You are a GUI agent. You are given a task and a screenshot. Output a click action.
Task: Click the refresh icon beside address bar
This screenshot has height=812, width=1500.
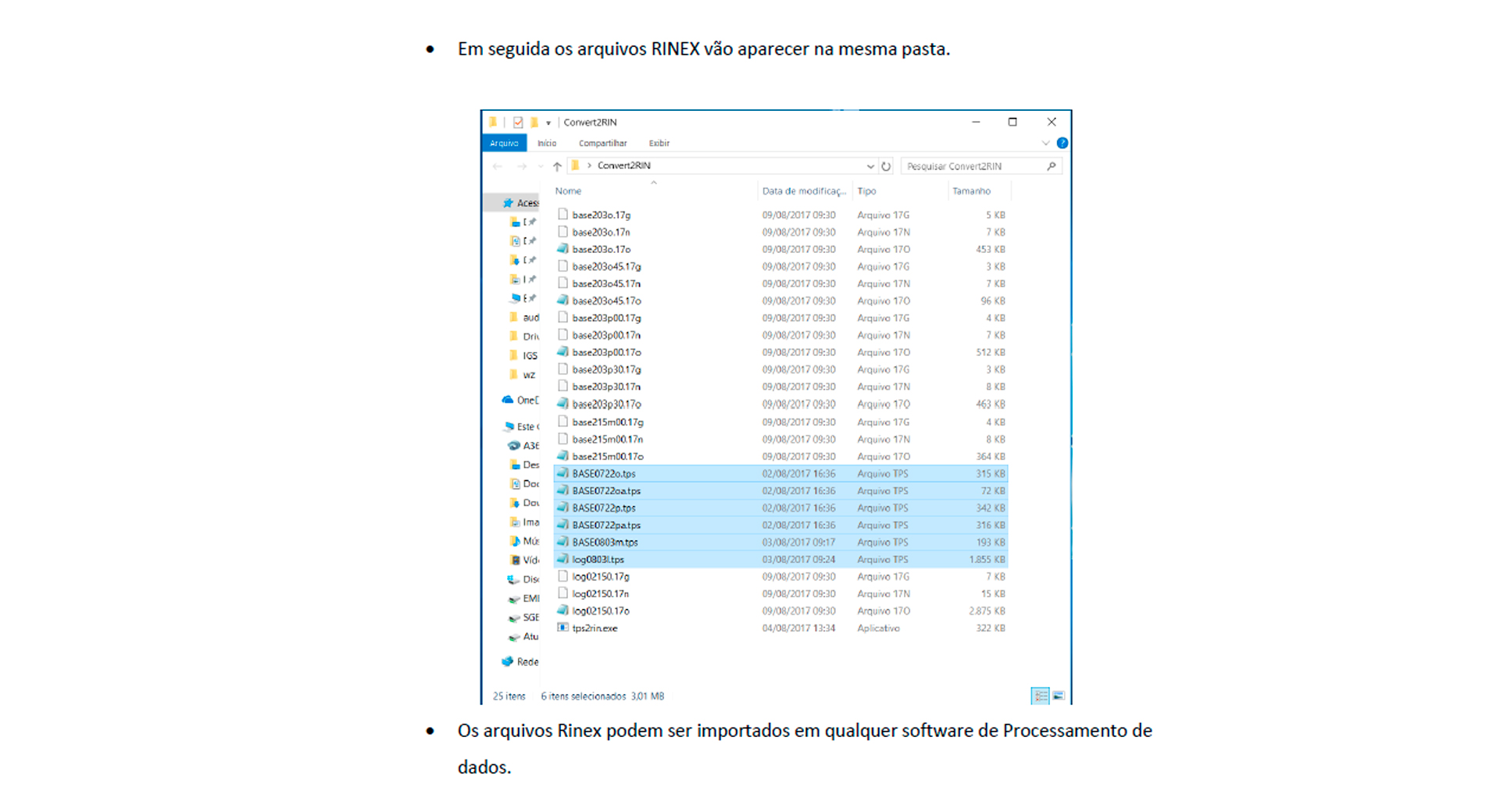pos(886,166)
